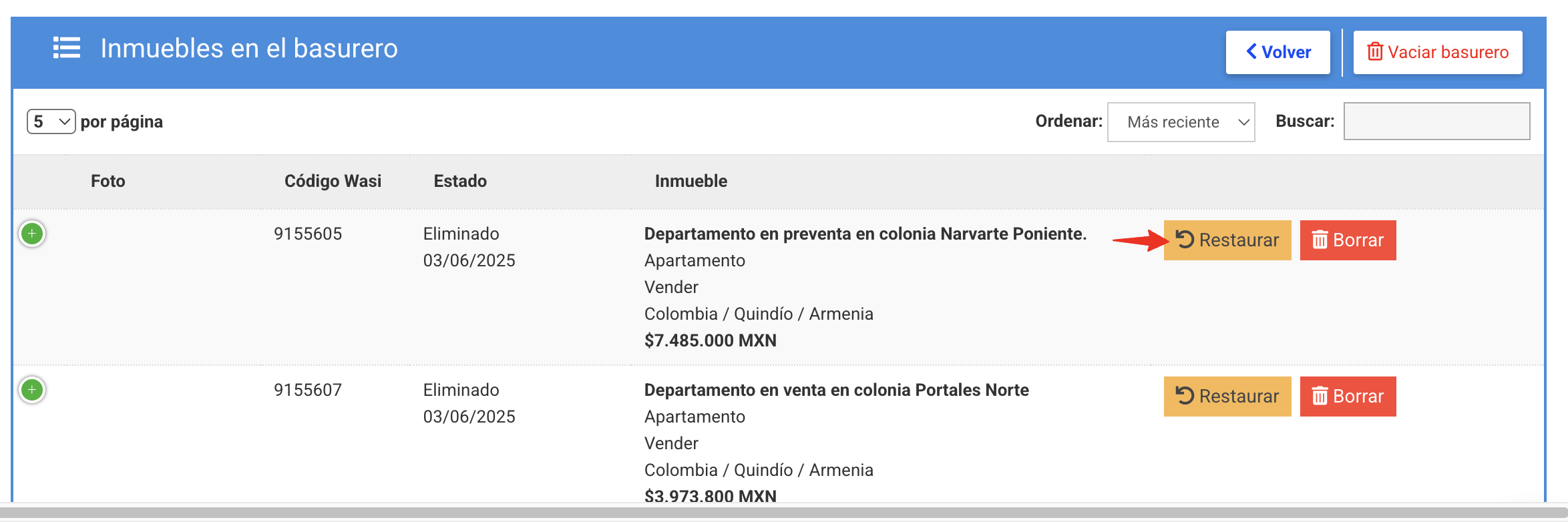Open the Ordenar Más reciente dropdown
1568x522 pixels.
[1181, 122]
